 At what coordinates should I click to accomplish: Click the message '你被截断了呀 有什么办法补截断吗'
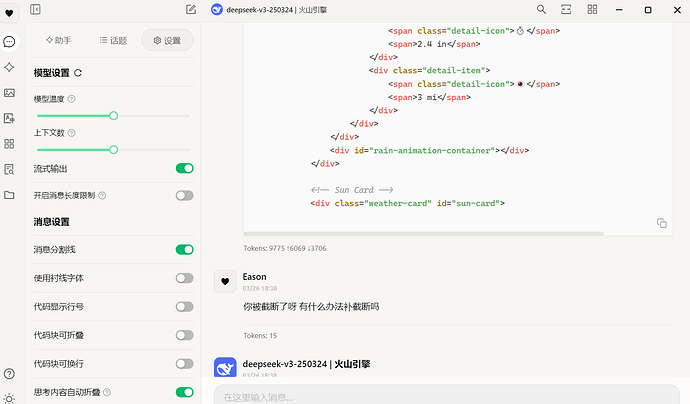coord(311,307)
